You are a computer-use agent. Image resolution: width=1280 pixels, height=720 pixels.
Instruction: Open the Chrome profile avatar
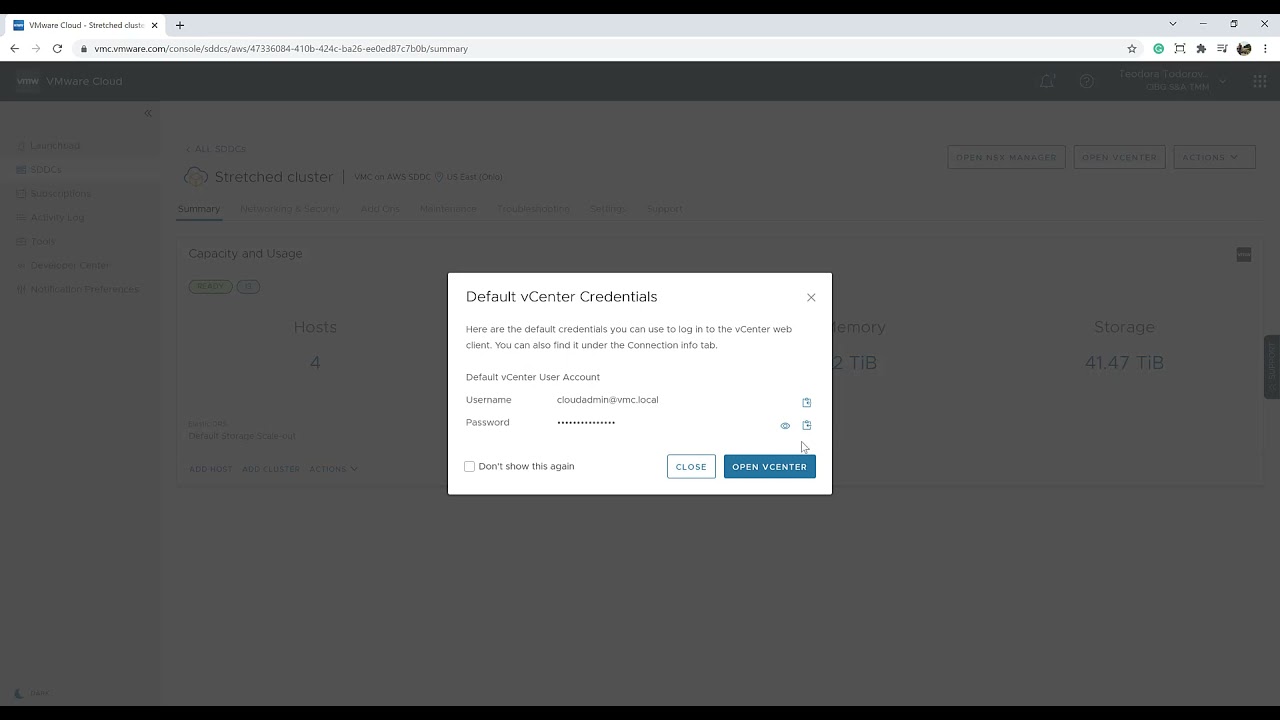tap(1244, 48)
